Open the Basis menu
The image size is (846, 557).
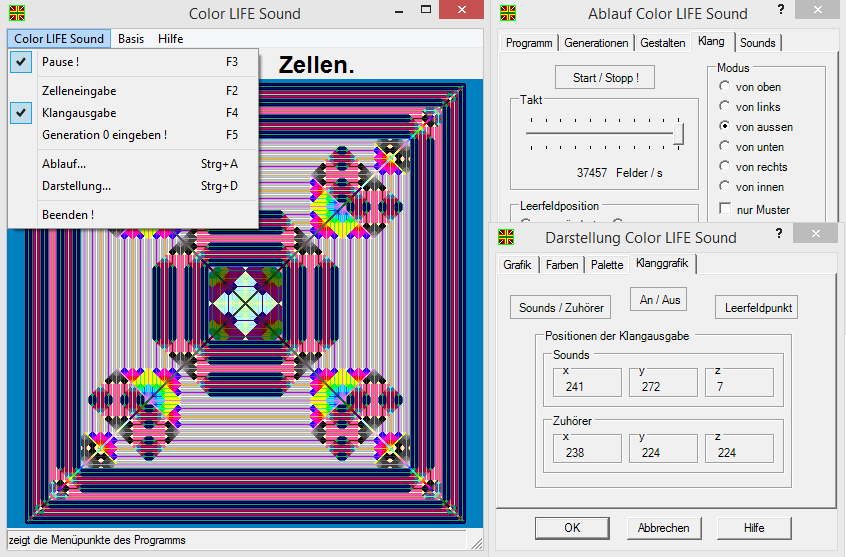click(x=131, y=39)
